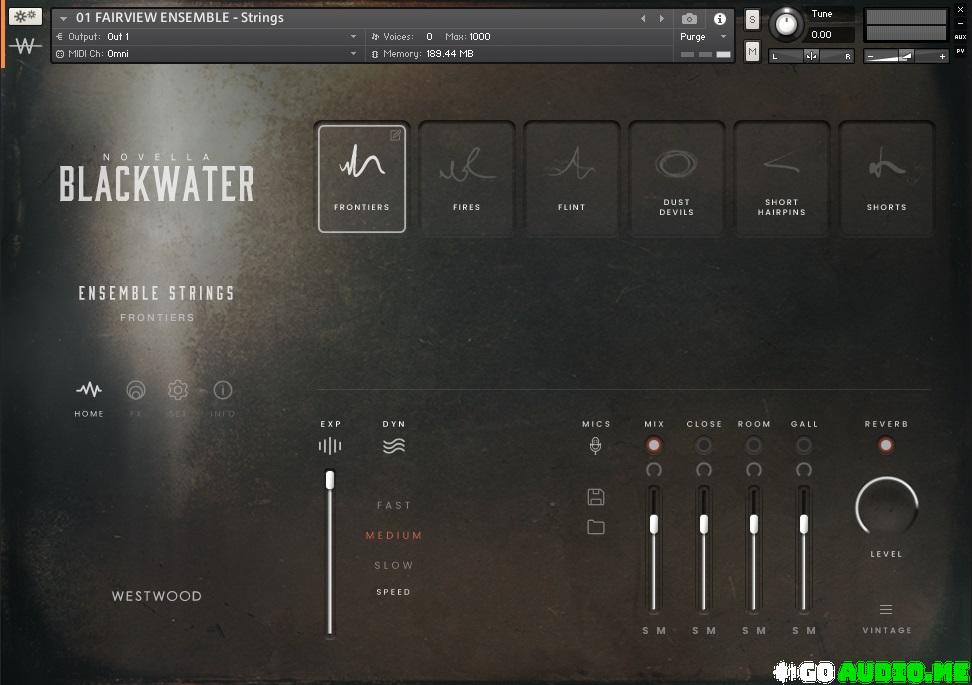972x685 pixels.
Task: Click the header pan L/R slider
Action: [x=811, y=56]
